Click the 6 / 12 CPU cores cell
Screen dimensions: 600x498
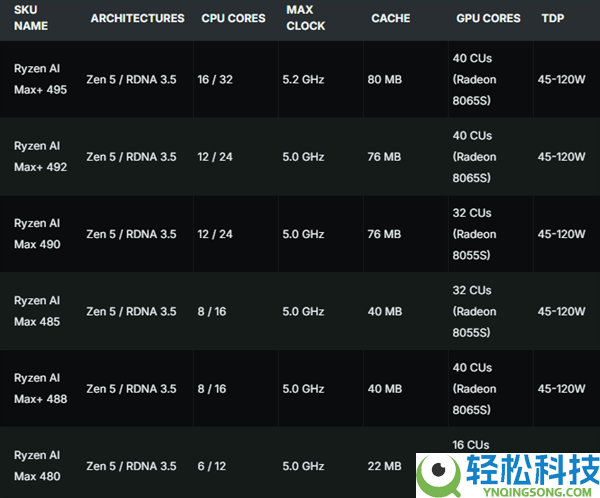(212, 466)
